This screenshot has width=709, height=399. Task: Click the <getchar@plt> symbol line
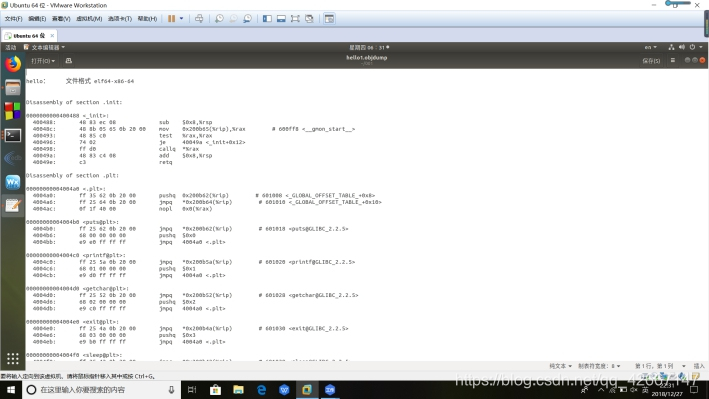tap(77, 289)
